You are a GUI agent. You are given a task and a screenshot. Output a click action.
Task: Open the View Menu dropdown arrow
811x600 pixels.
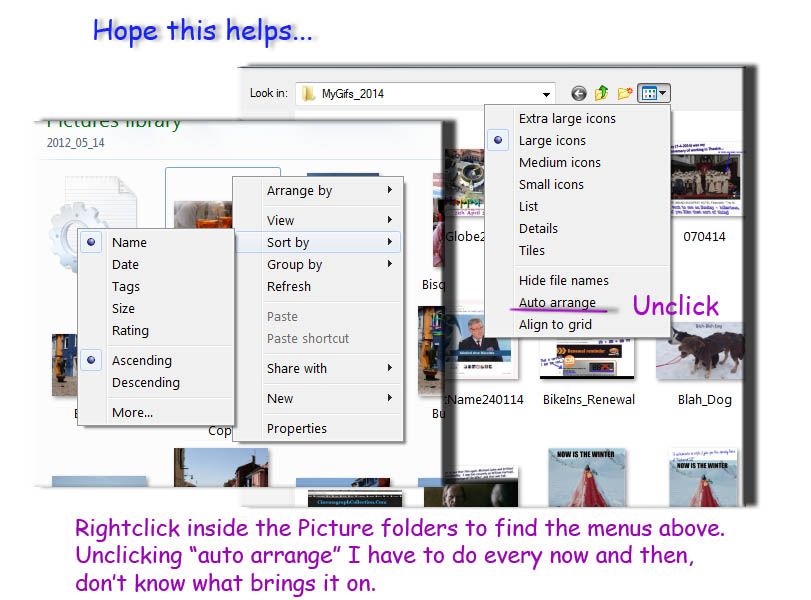point(663,94)
